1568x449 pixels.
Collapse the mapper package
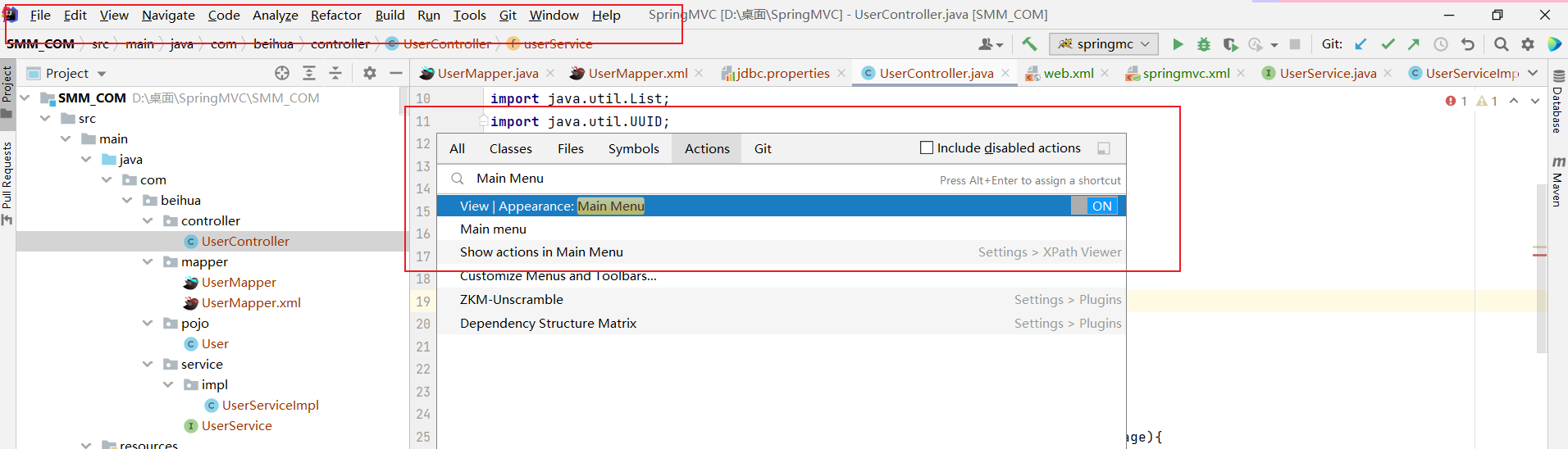click(148, 261)
